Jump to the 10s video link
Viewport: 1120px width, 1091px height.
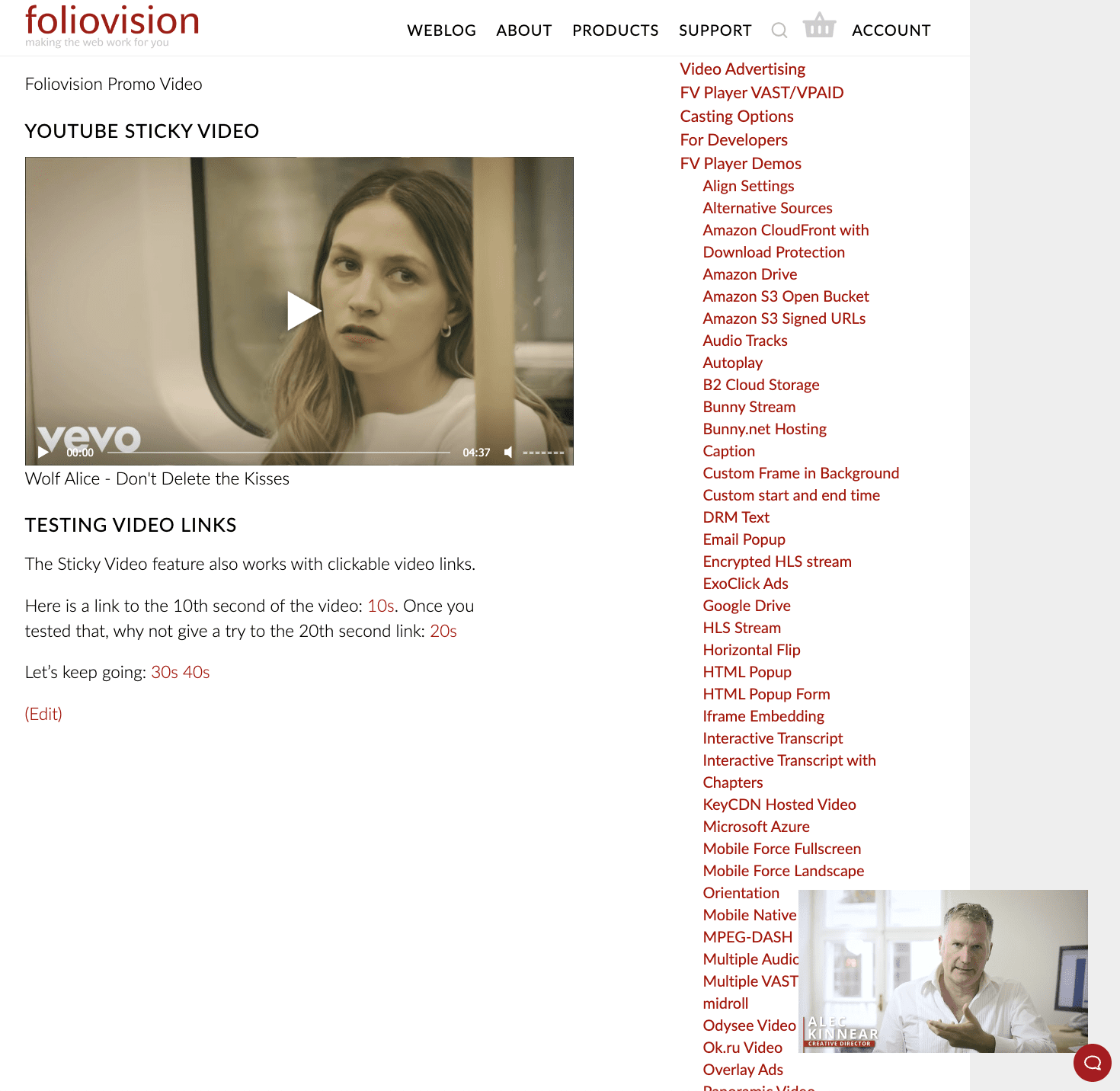[x=381, y=606]
